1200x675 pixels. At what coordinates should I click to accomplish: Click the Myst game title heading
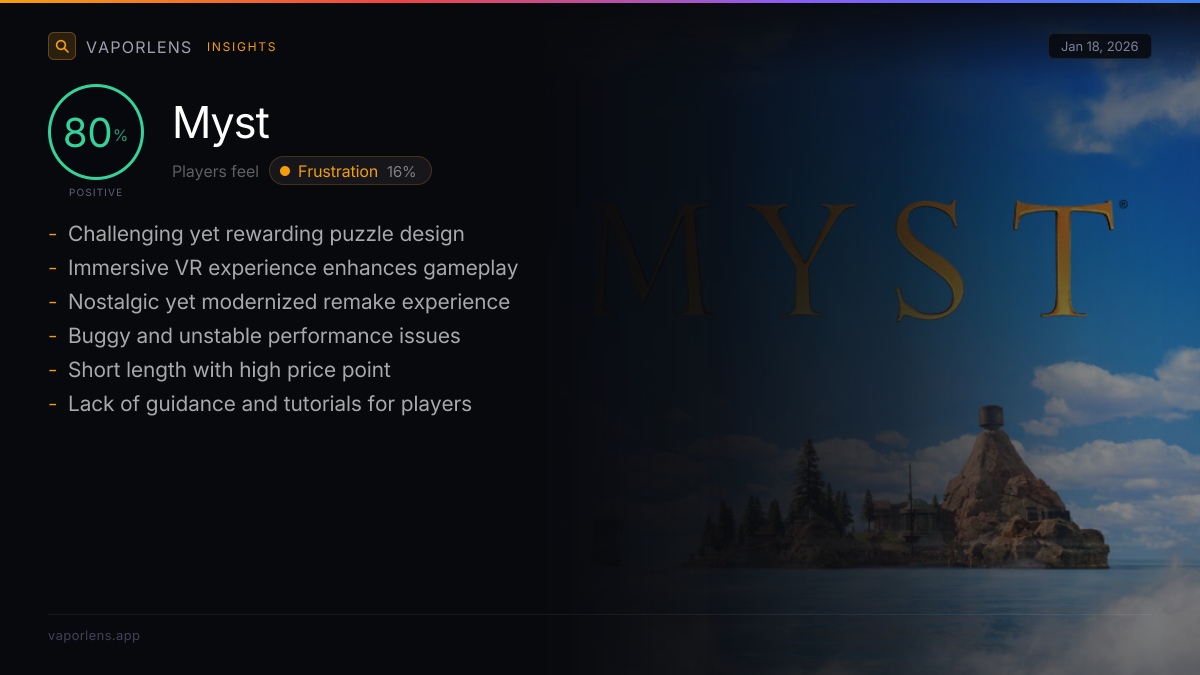click(221, 123)
